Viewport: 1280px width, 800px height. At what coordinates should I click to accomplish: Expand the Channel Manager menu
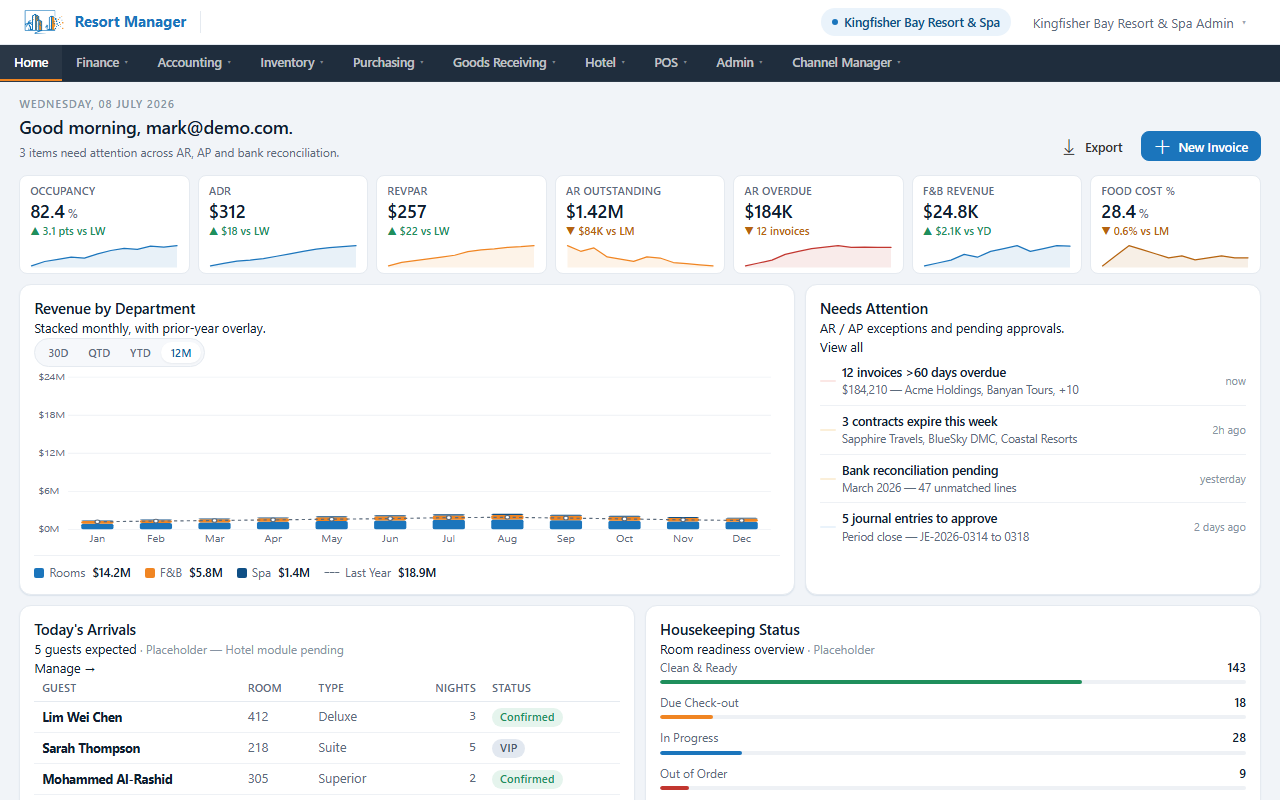(x=846, y=62)
